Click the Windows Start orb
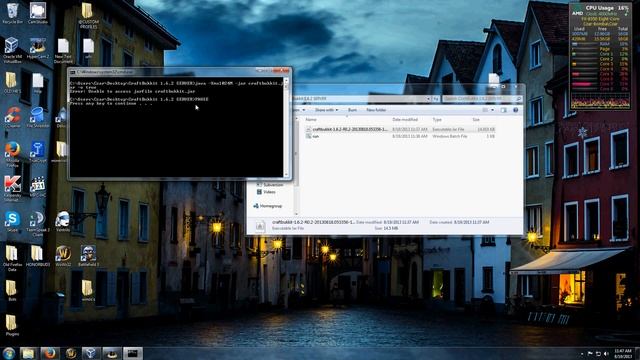This screenshot has height=360, width=640. 9,353
